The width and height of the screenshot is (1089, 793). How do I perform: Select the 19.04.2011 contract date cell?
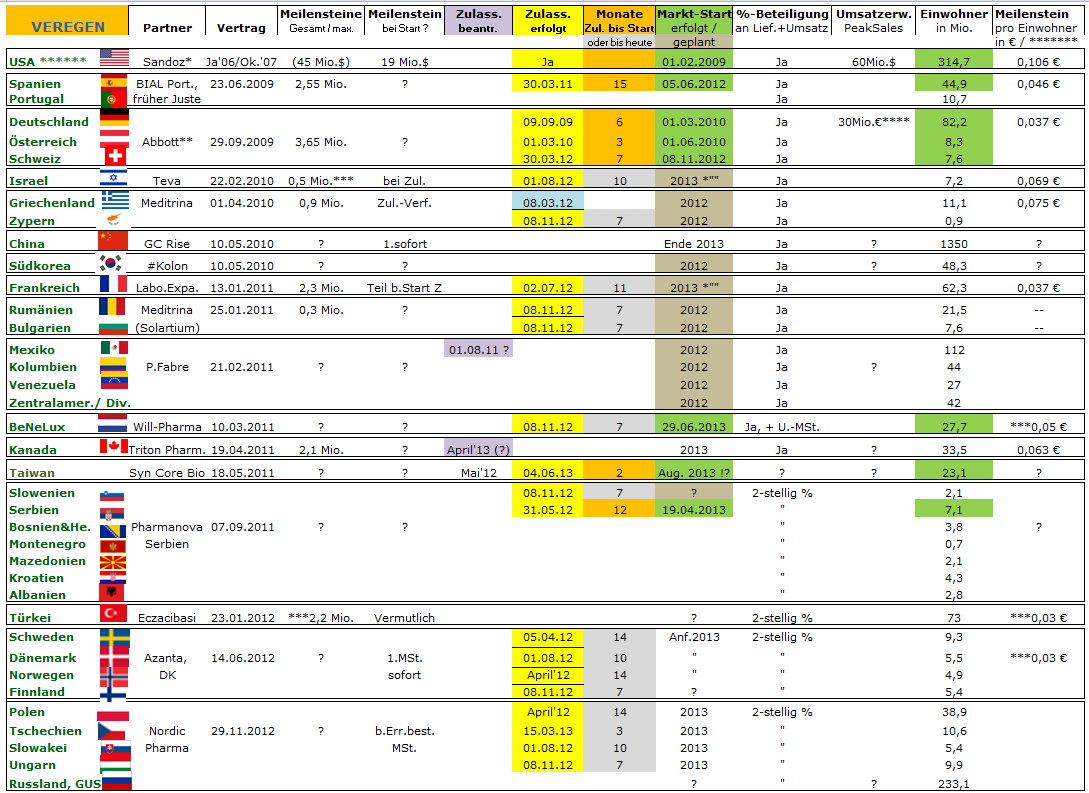point(242,449)
